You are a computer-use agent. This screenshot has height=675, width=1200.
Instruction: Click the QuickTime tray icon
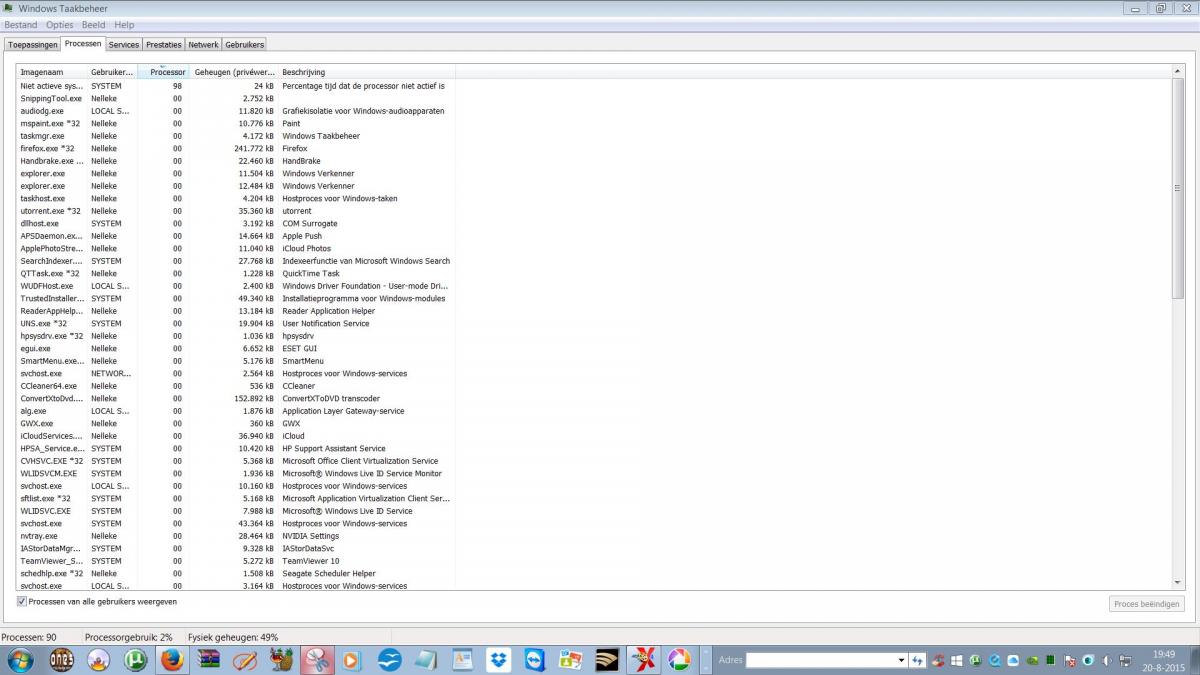(x=995, y=661)
